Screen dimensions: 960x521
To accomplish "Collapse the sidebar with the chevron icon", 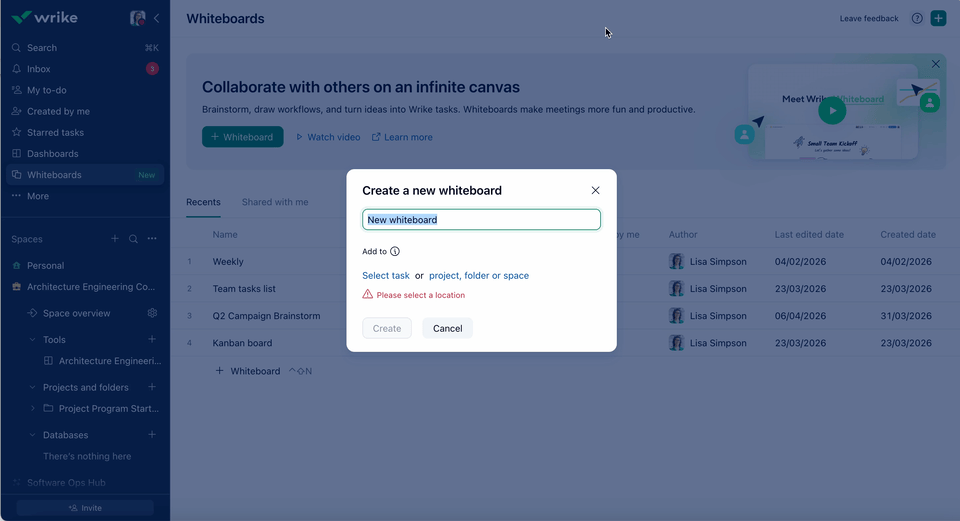I will pyautogui.click(x=156, y=18).
